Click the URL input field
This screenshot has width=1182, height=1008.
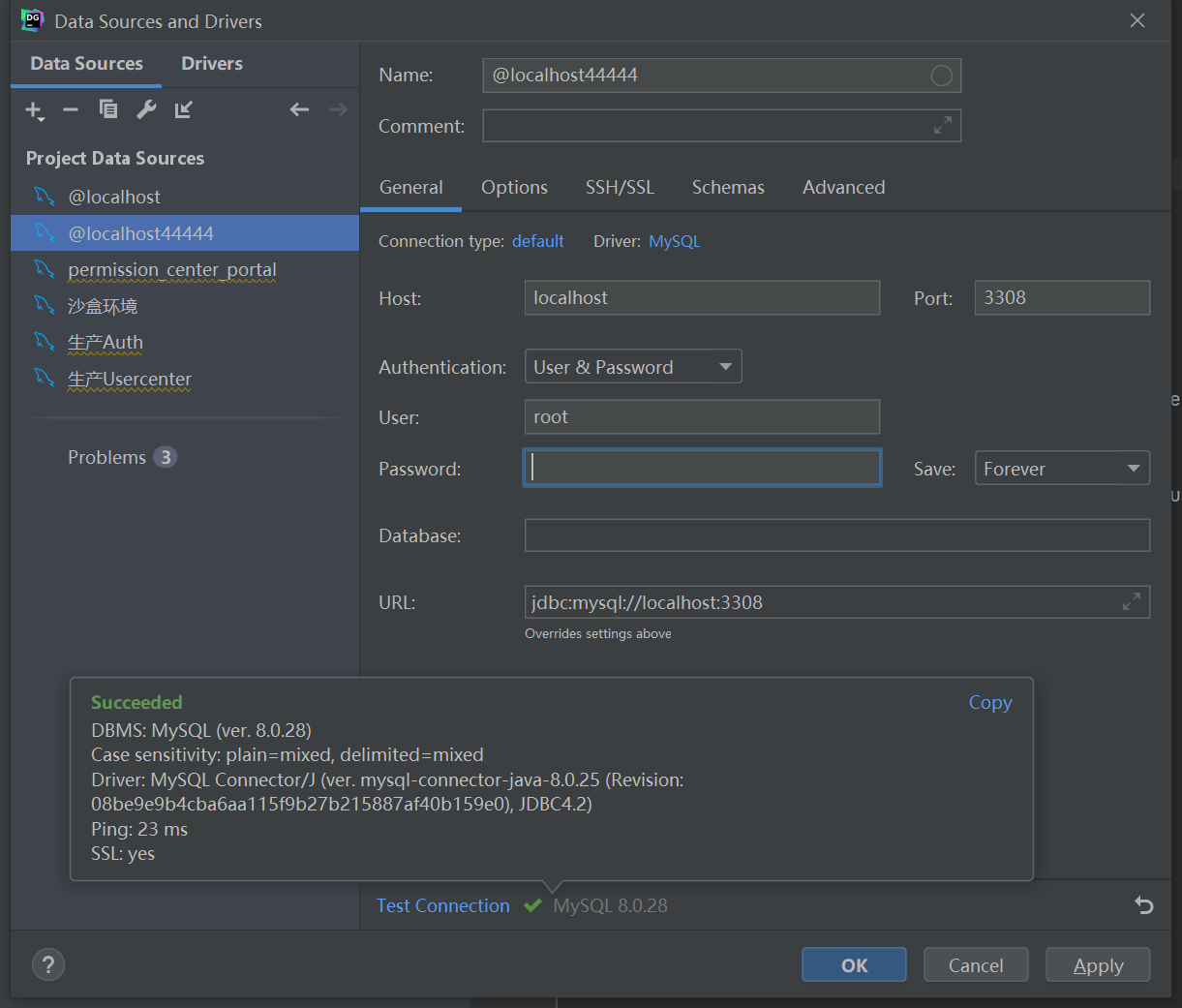pyautogui.click(x=837, y=602)
